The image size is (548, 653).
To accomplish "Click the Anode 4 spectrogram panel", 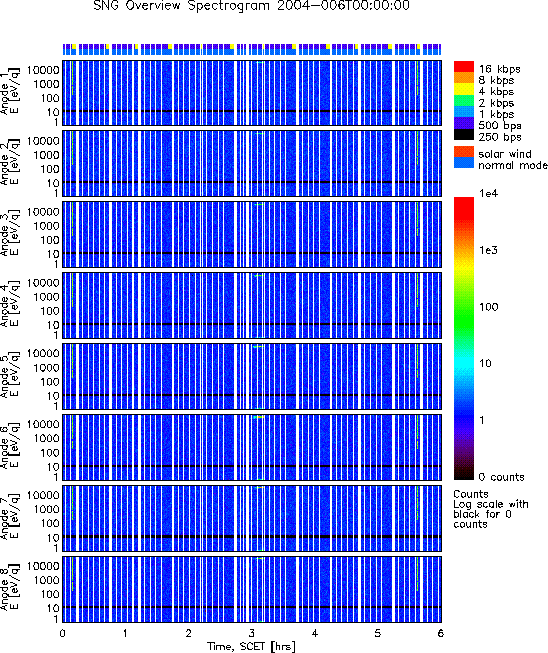I will [x=252, y=305].
